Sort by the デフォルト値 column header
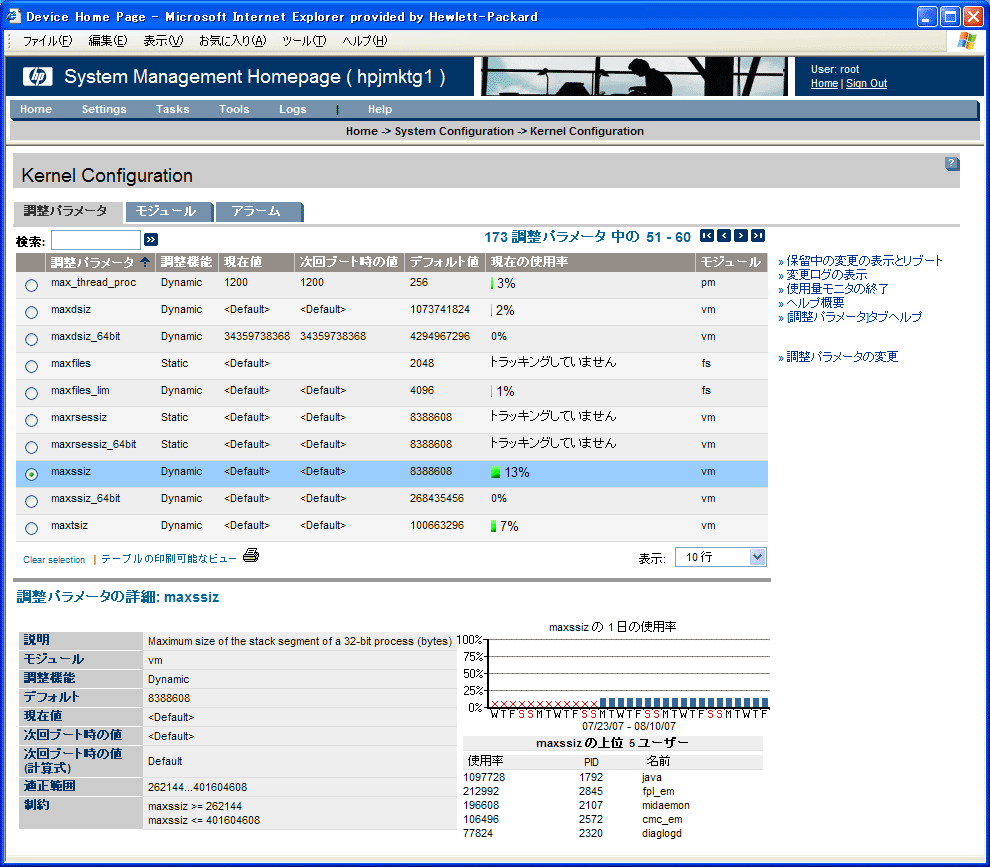Image resolution: width=990 pixels, height=867 pixels. pyautogui.click(x=444, y=261)
